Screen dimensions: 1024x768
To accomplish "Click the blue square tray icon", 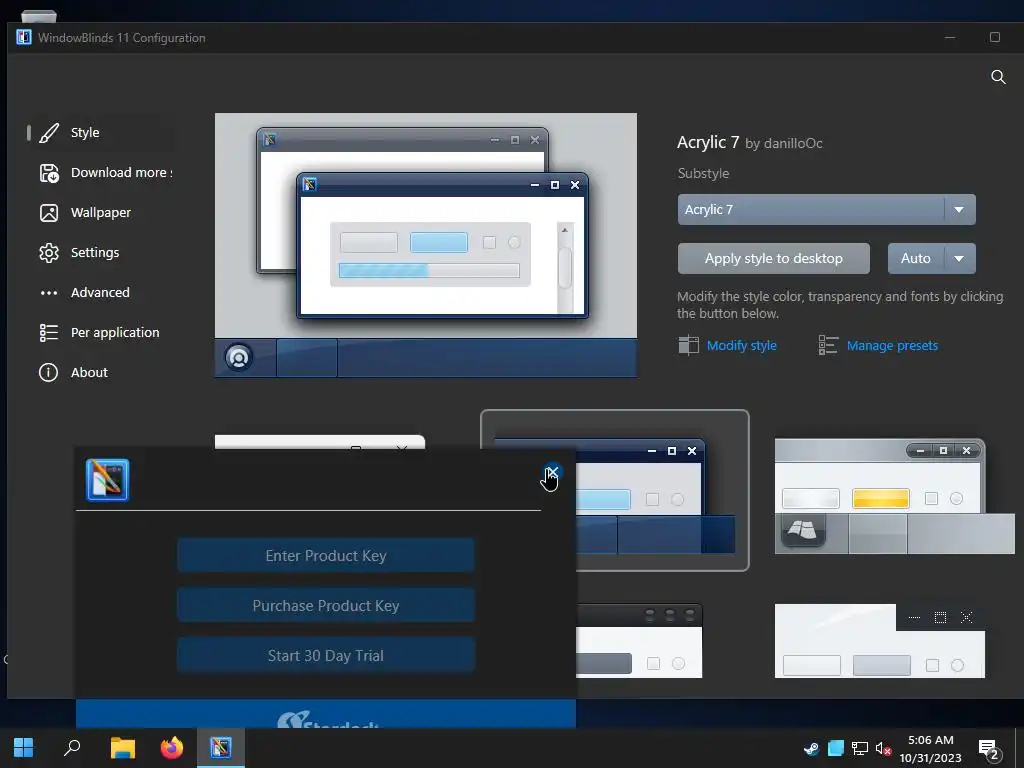I will click(836, 748).
